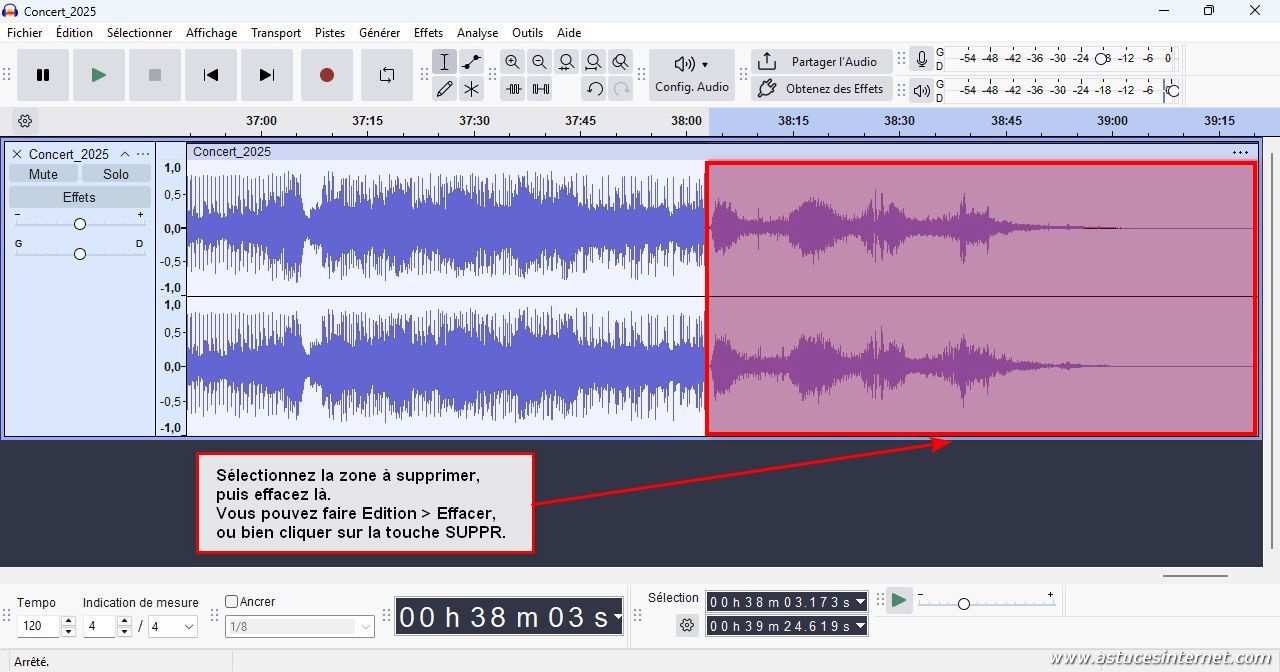
Task: Activate the Multi-tool asterisk icon
Action: tap(471, 89)
